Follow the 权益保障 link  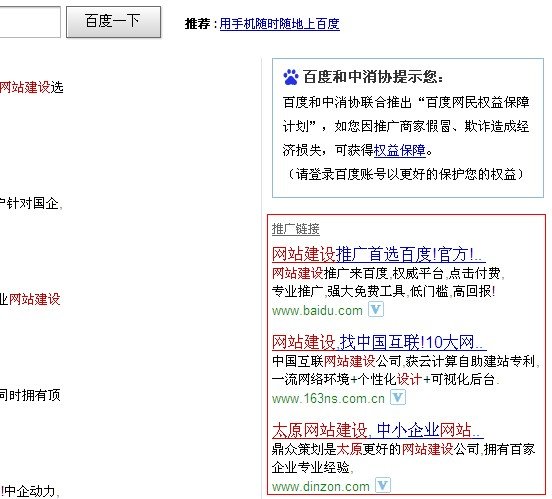[400, 150]
